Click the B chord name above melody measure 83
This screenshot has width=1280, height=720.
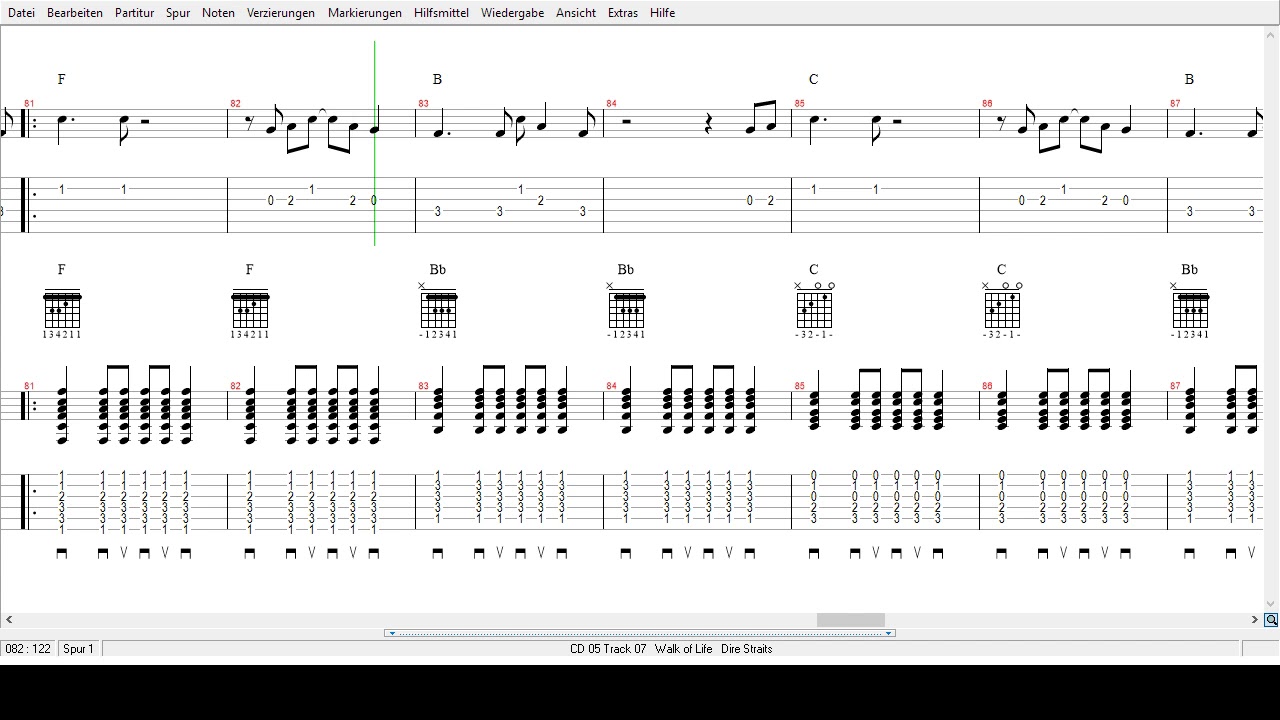[x=437, y=79]
